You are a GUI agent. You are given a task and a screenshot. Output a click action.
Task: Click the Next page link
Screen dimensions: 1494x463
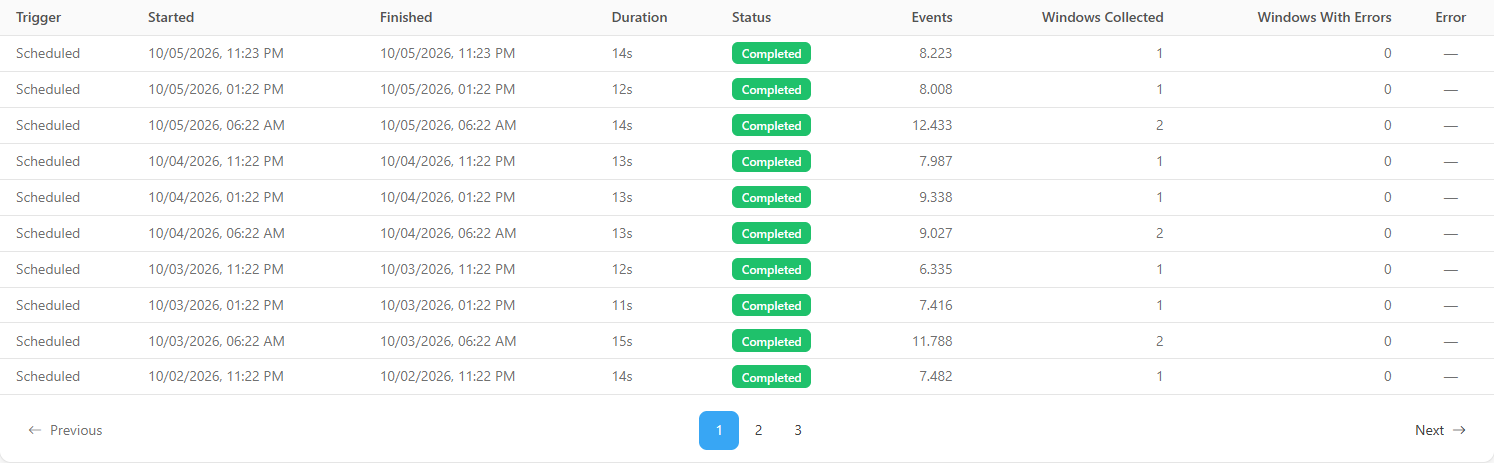(1440, 430)
